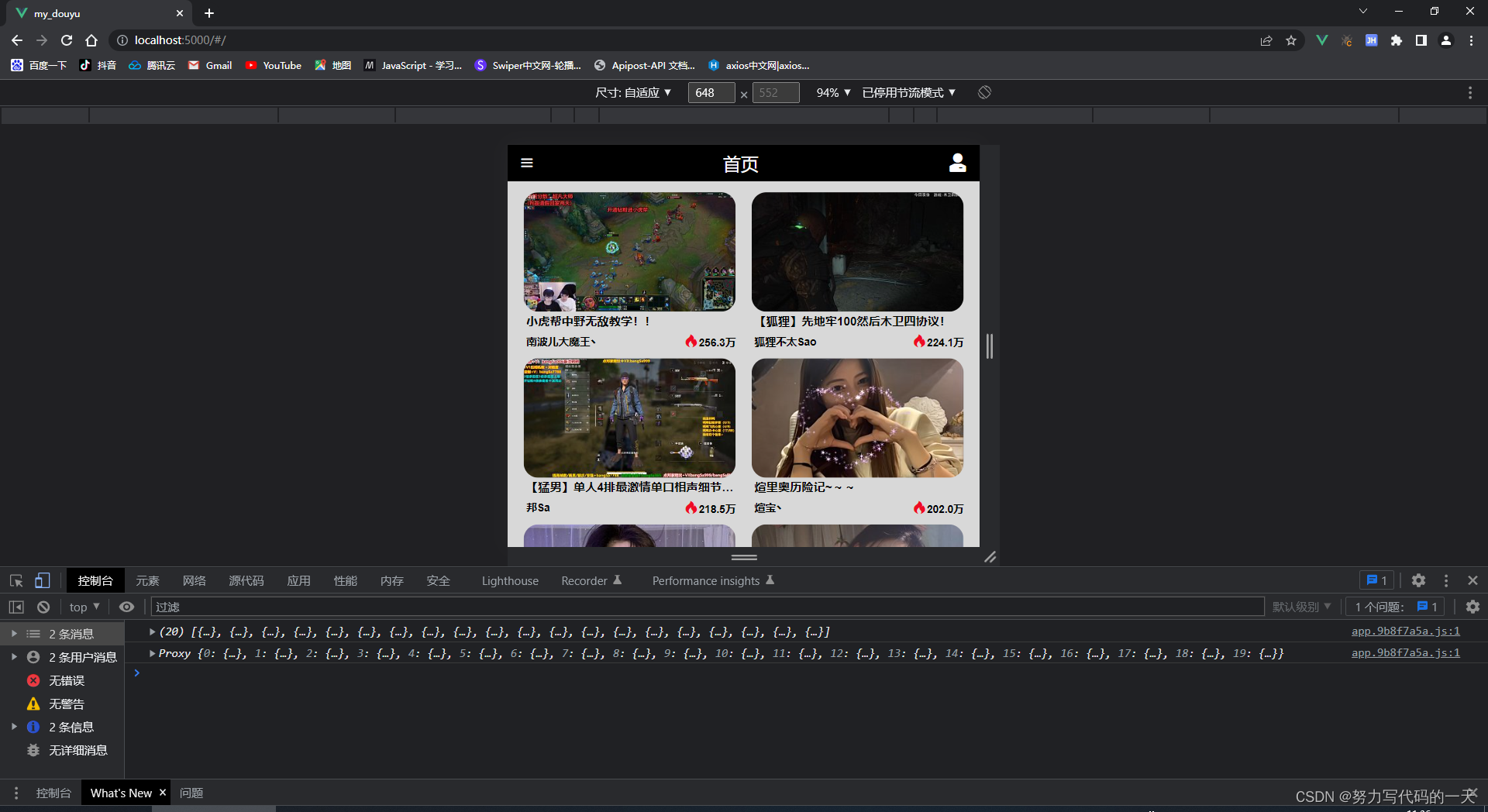The width and height of the screenshot is (1488, 812).
Task: Grab the viewport right-edge resize handle
Action: tap(990, 346)
